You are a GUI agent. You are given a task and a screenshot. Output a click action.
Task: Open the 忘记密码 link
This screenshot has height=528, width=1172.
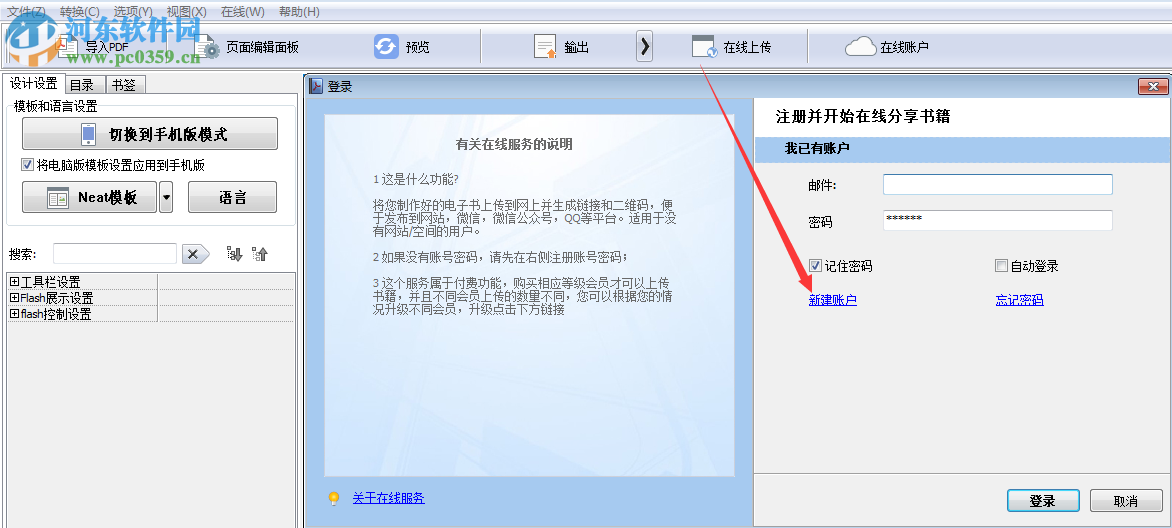click(x=1020, y=300)
